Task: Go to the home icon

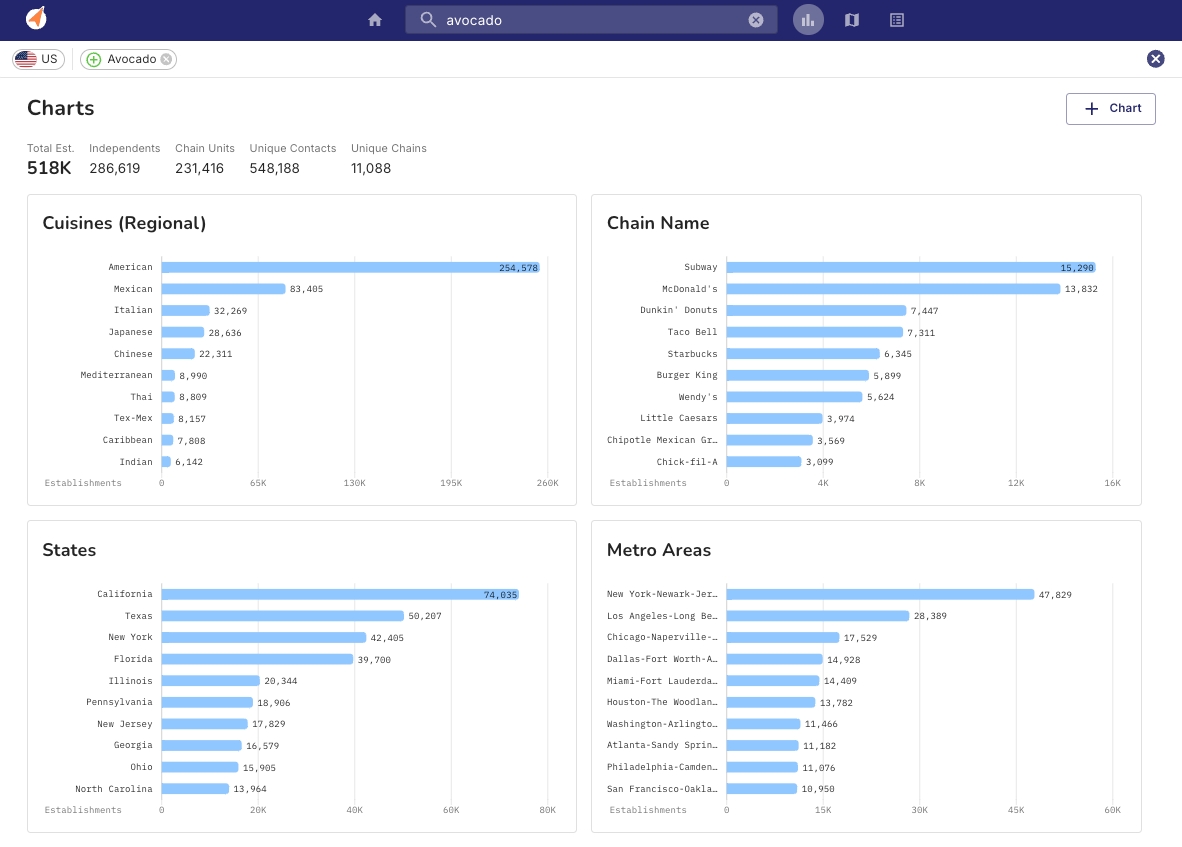Action: pyautogui.click(x=375, y=20)
